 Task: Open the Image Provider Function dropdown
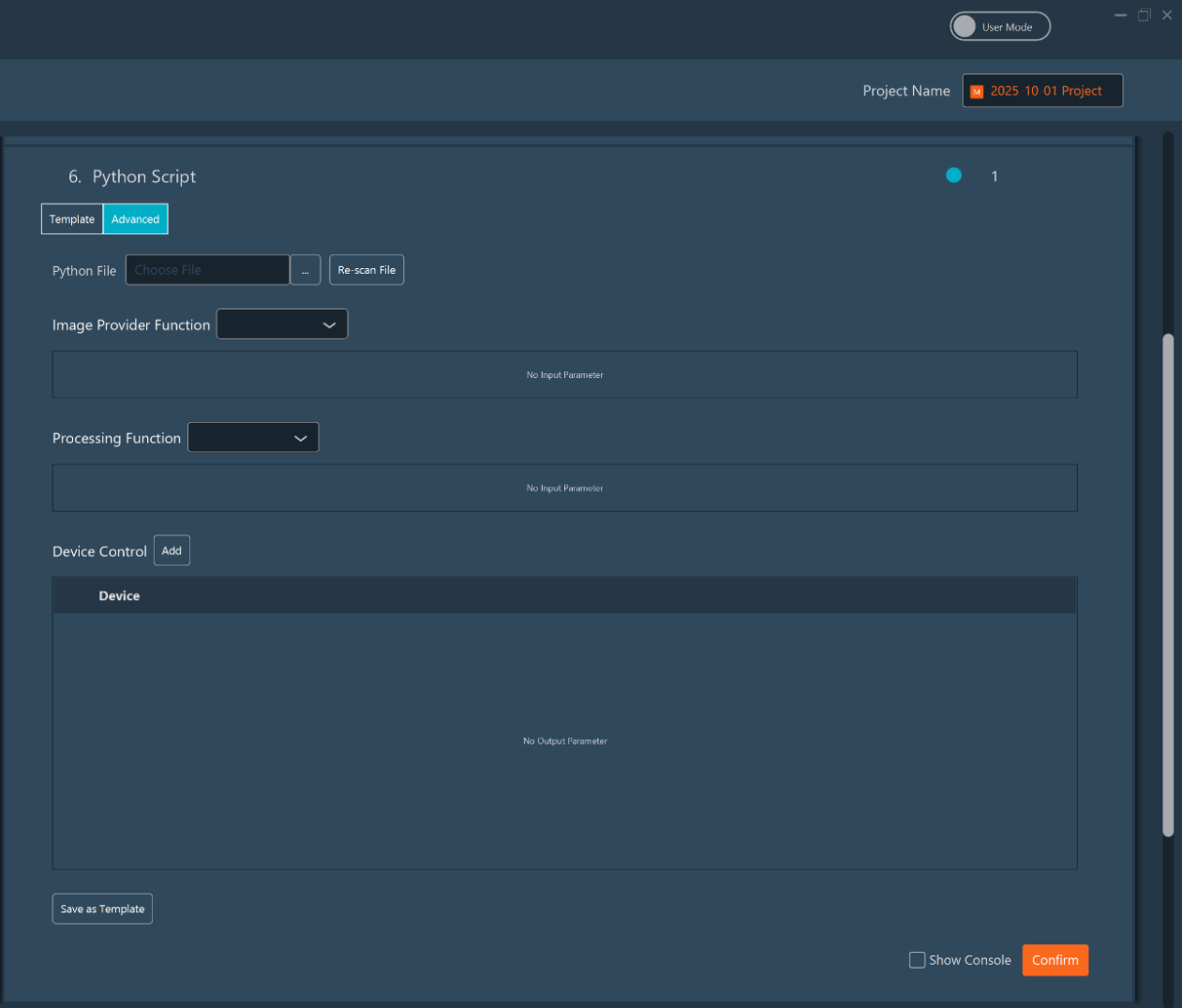(281, 323)
